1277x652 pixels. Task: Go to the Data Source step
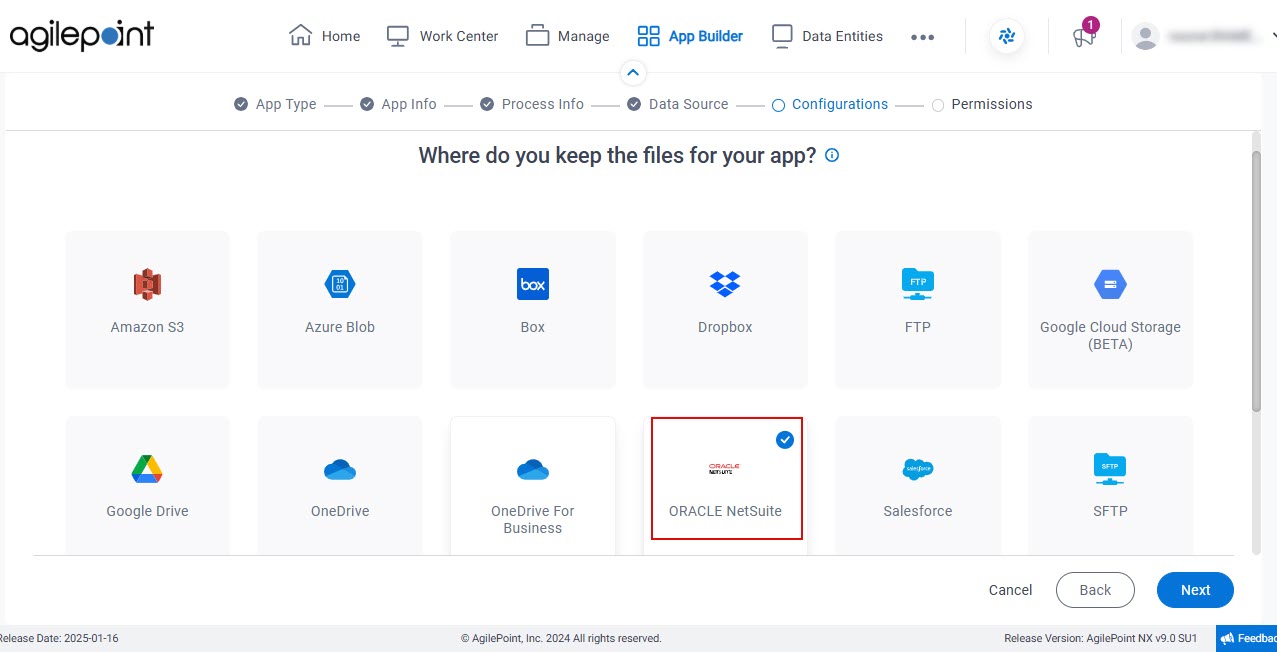[x=678, y=104]
